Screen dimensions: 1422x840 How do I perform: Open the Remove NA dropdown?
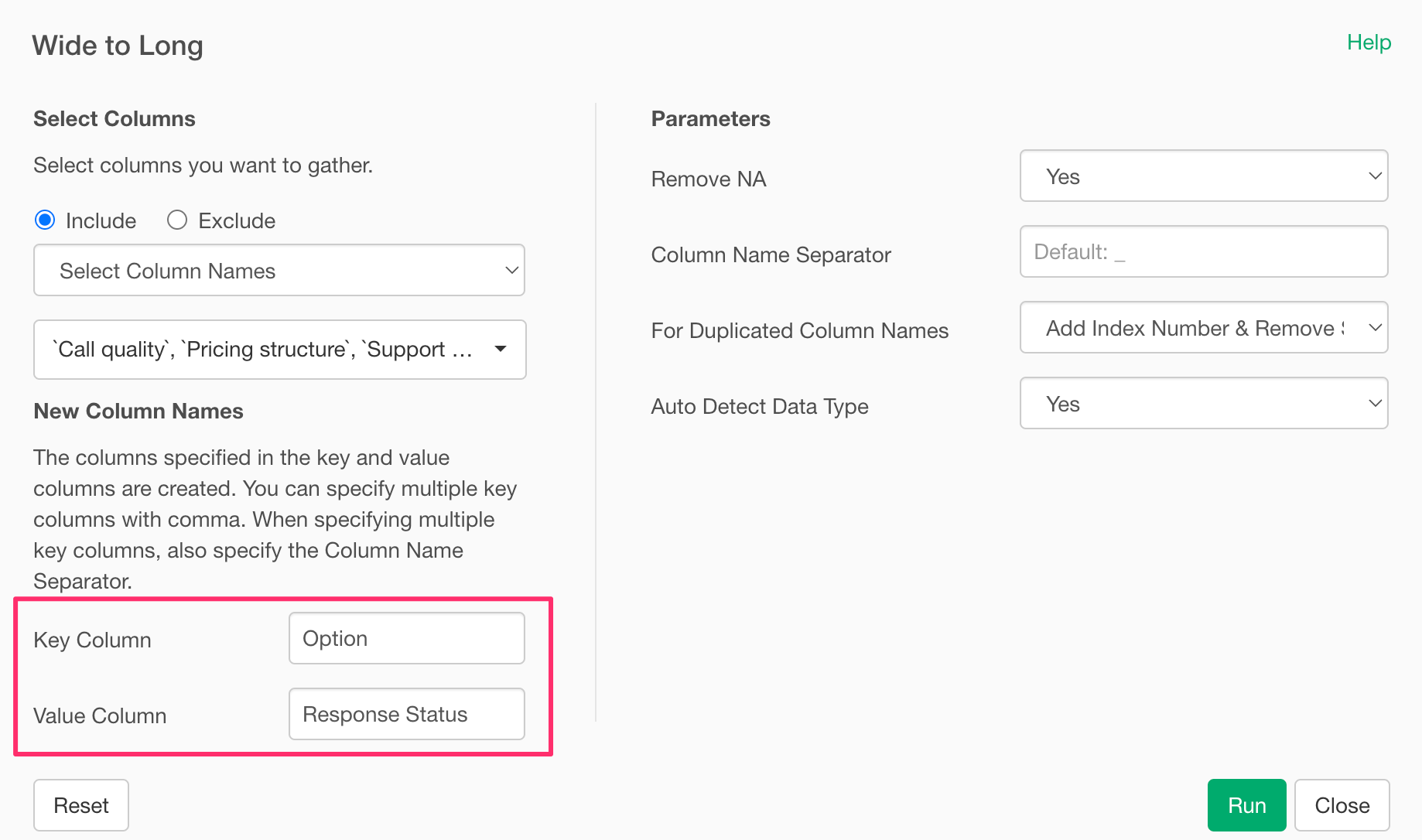1203,176
